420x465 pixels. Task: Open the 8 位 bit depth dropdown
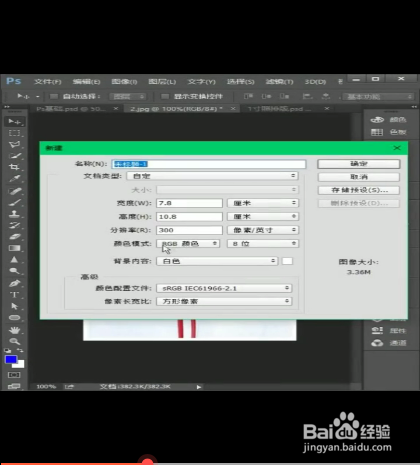(x=263, y=244)
